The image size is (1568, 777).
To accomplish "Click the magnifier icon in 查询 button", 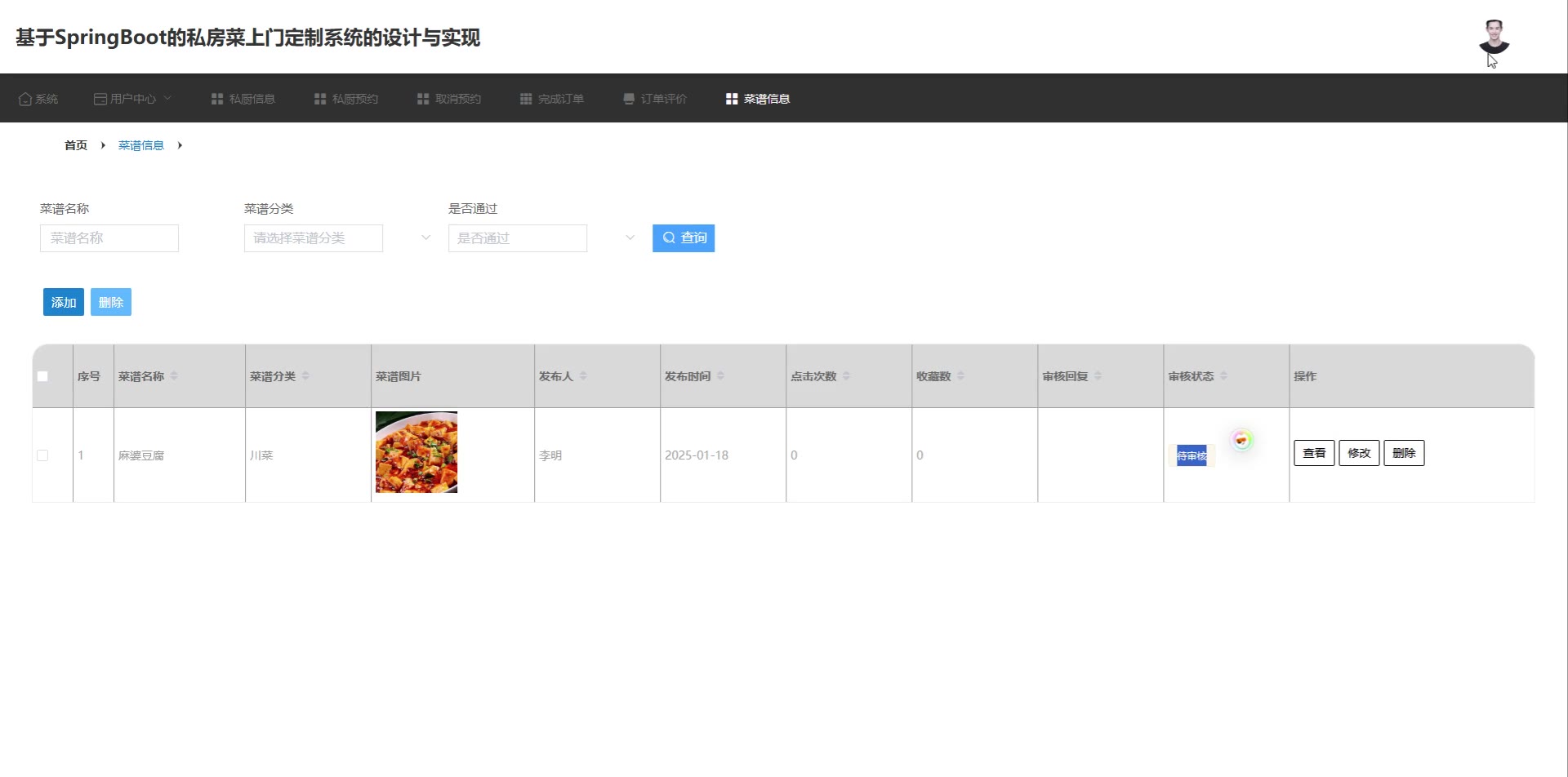I will click(x=669, y=238).
